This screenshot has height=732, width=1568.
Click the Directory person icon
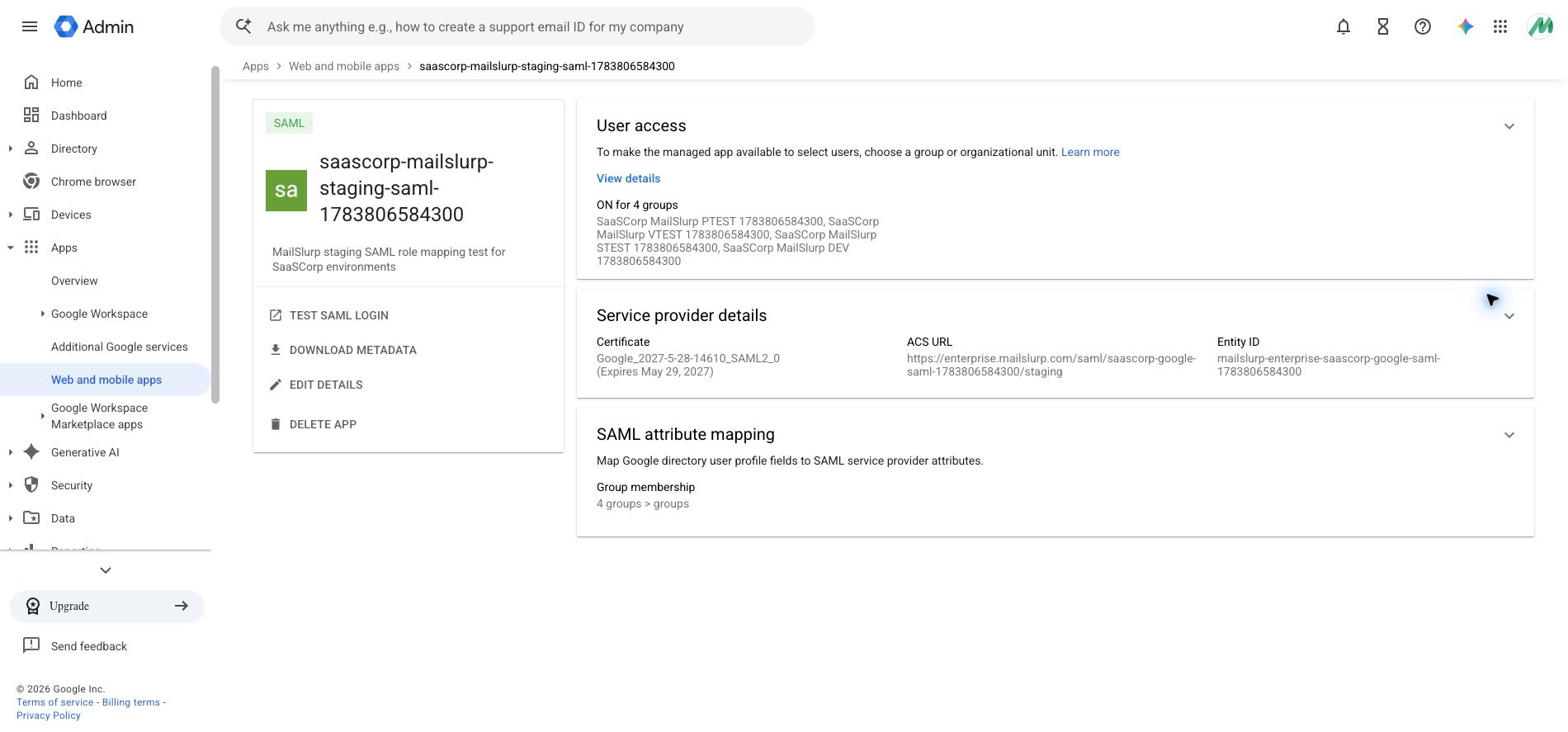(x=31, y=149)
